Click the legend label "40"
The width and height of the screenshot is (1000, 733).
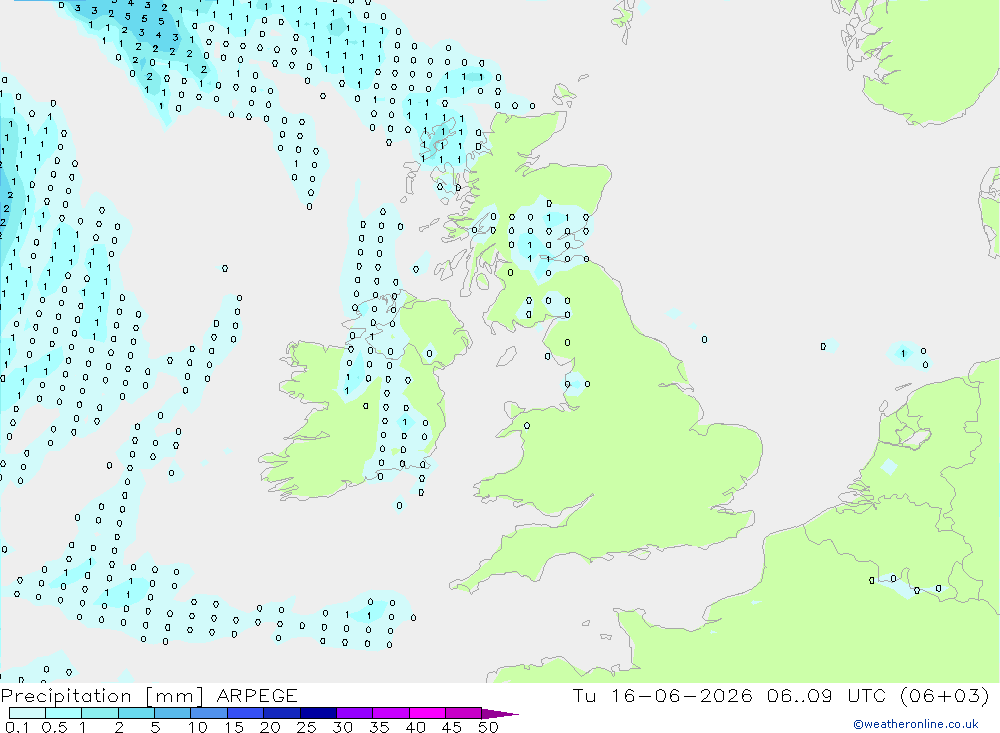(416, 727)
